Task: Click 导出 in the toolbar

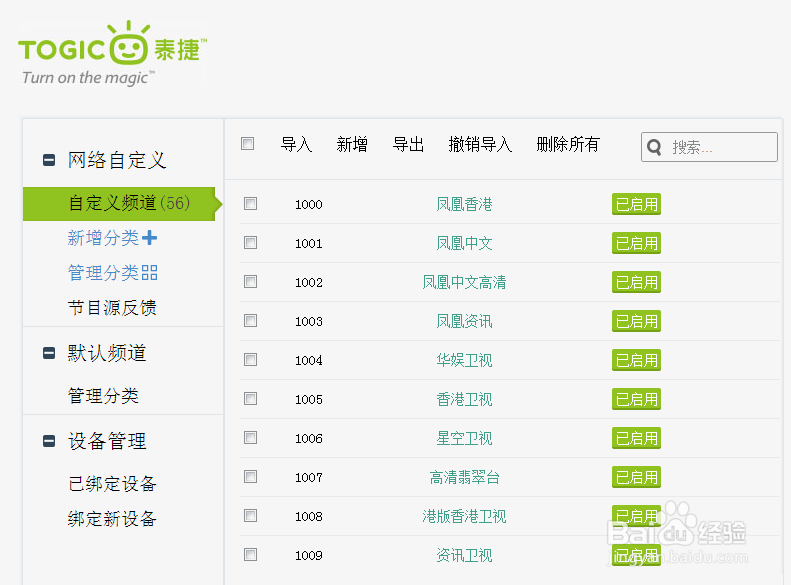Action: 408,144
